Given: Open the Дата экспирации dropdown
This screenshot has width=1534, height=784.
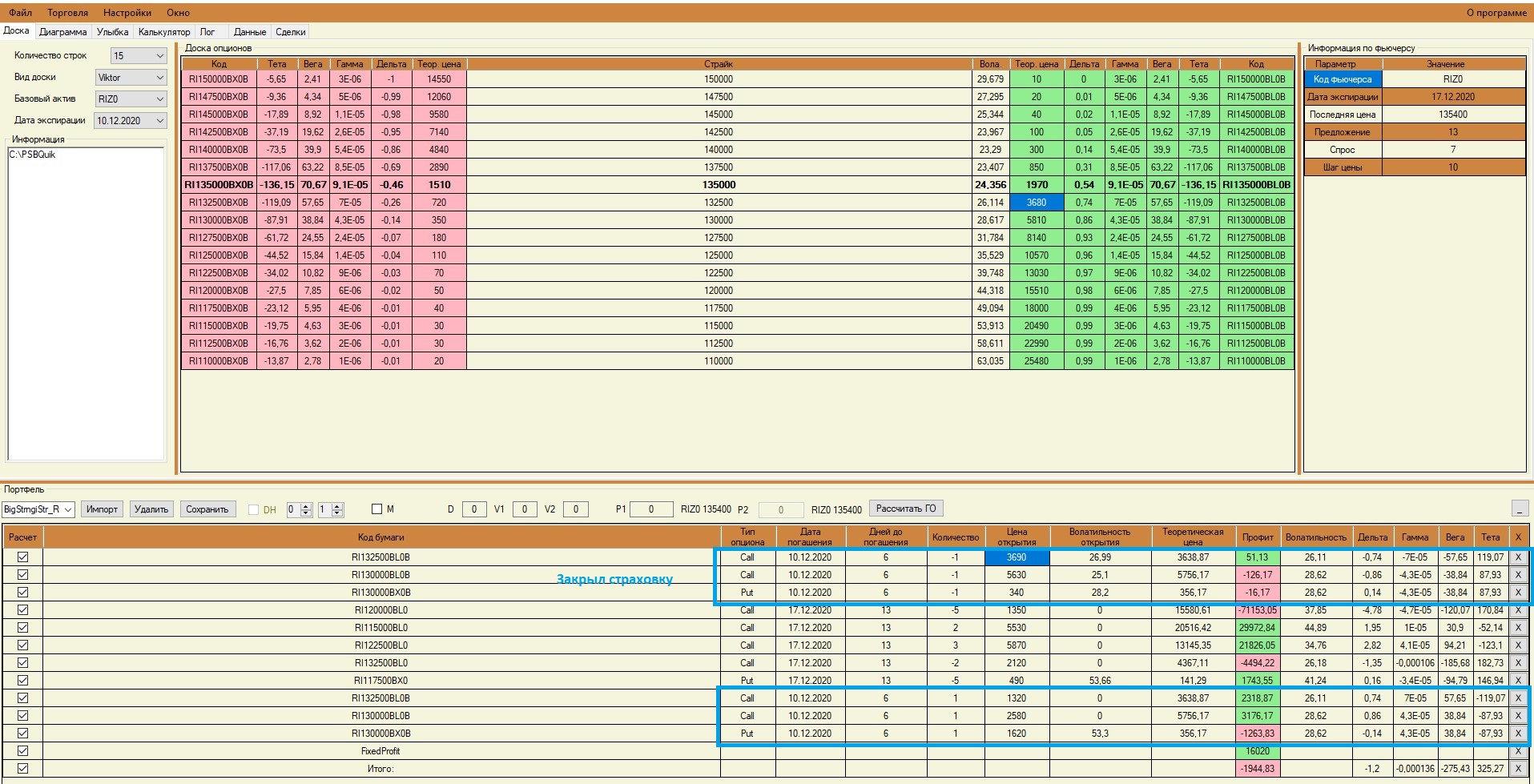Looking at the screenshot, I should coord(131,121).
